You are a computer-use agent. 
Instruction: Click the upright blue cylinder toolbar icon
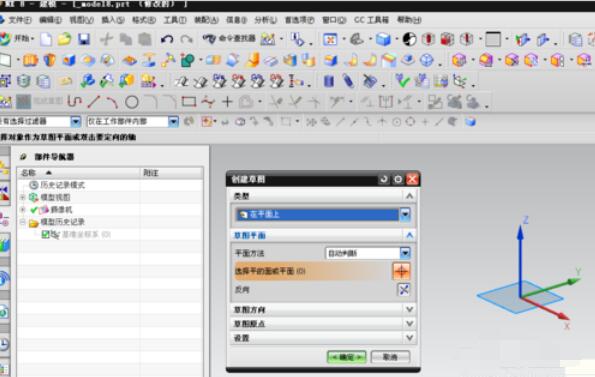pyautogui.click(x=329, y=80)
